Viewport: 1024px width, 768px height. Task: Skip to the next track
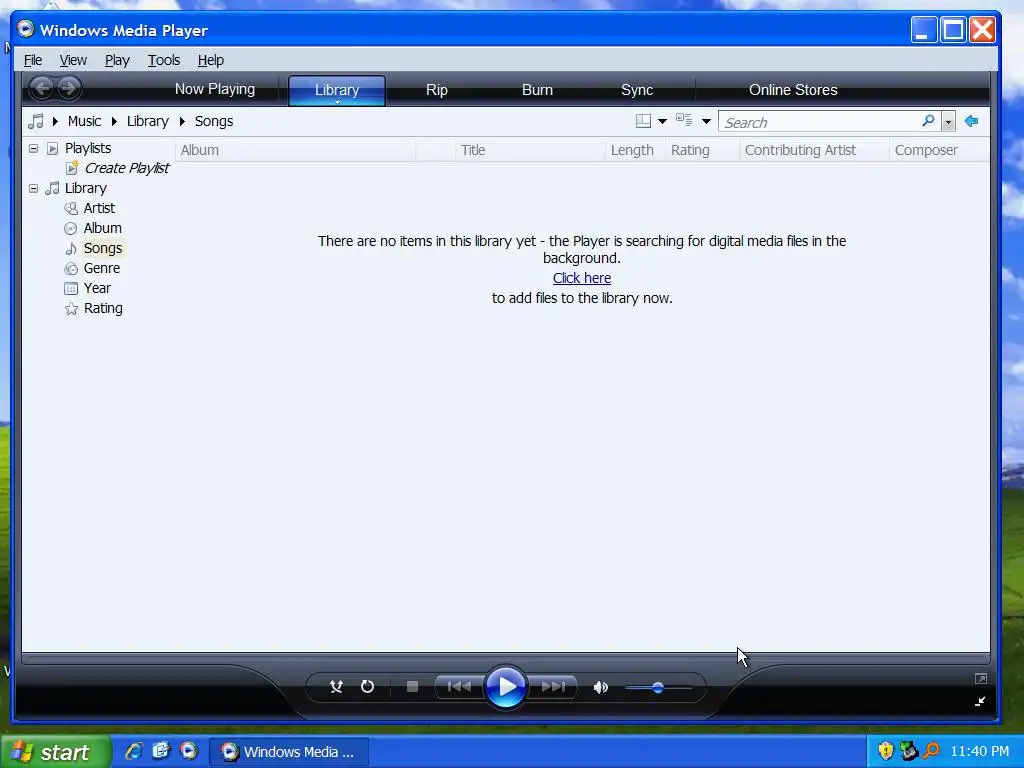(x=553, y=686)
